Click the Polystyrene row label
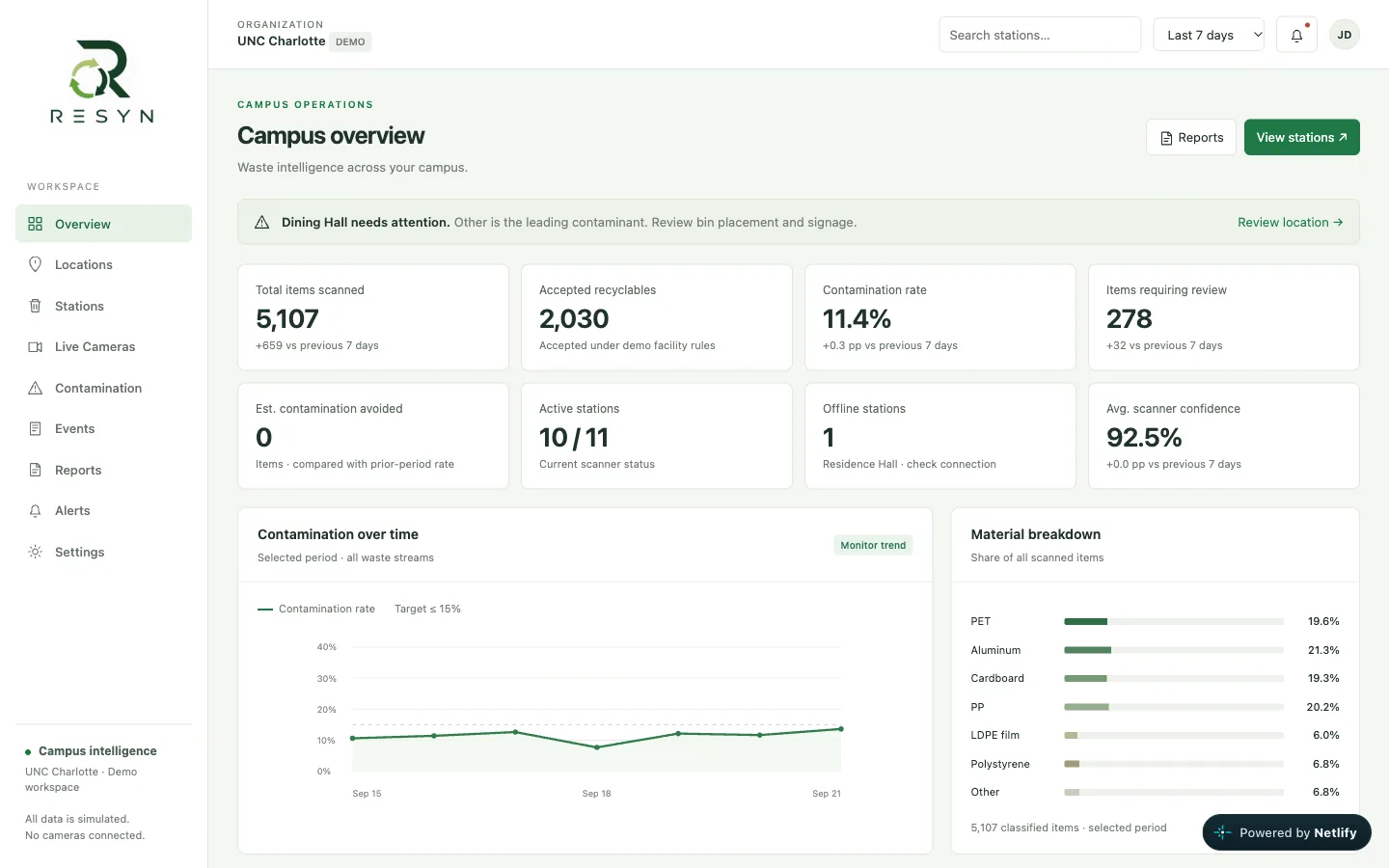1389x868 pixels. point(1000,764)
